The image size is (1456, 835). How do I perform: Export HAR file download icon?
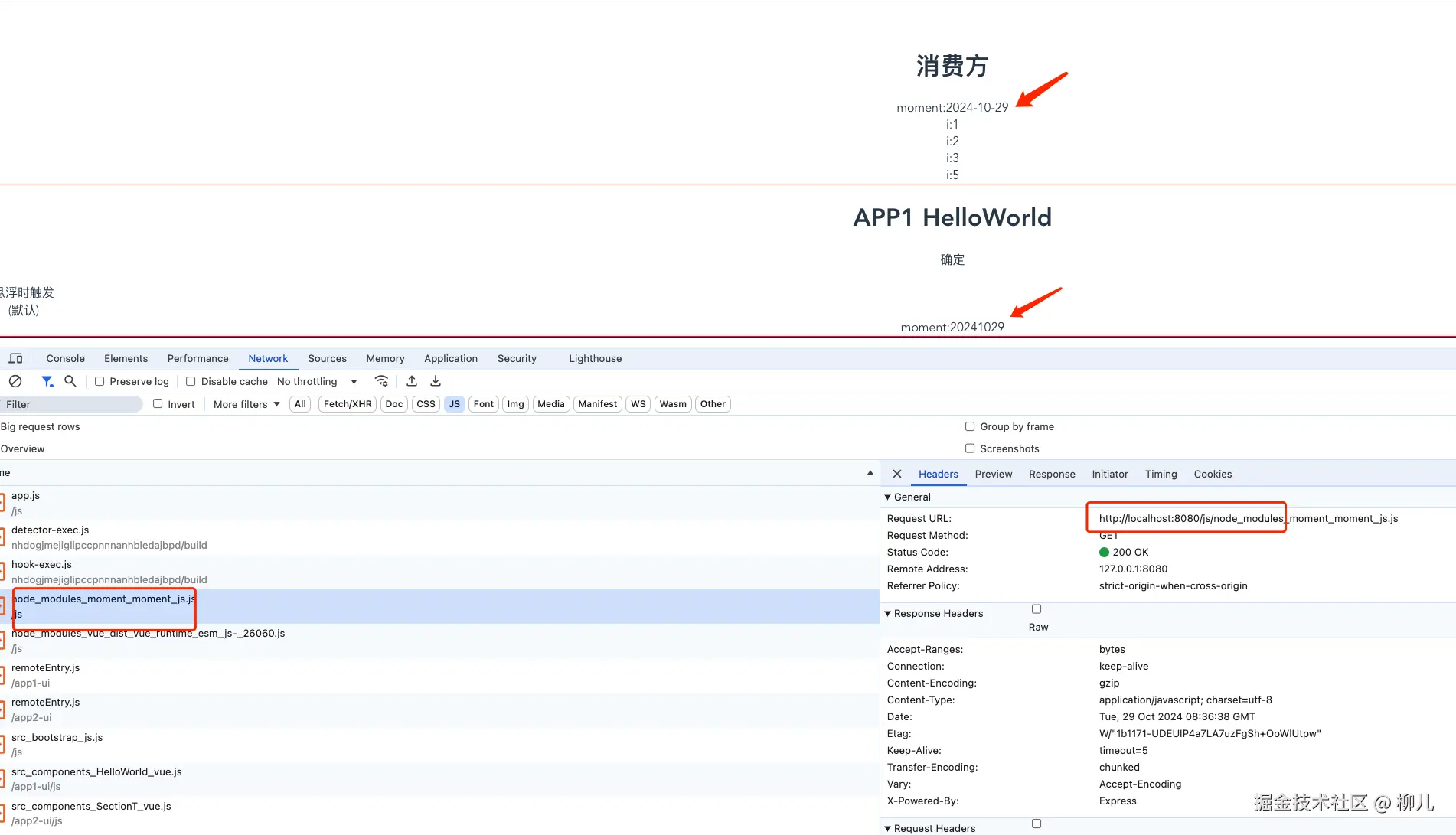436,381
